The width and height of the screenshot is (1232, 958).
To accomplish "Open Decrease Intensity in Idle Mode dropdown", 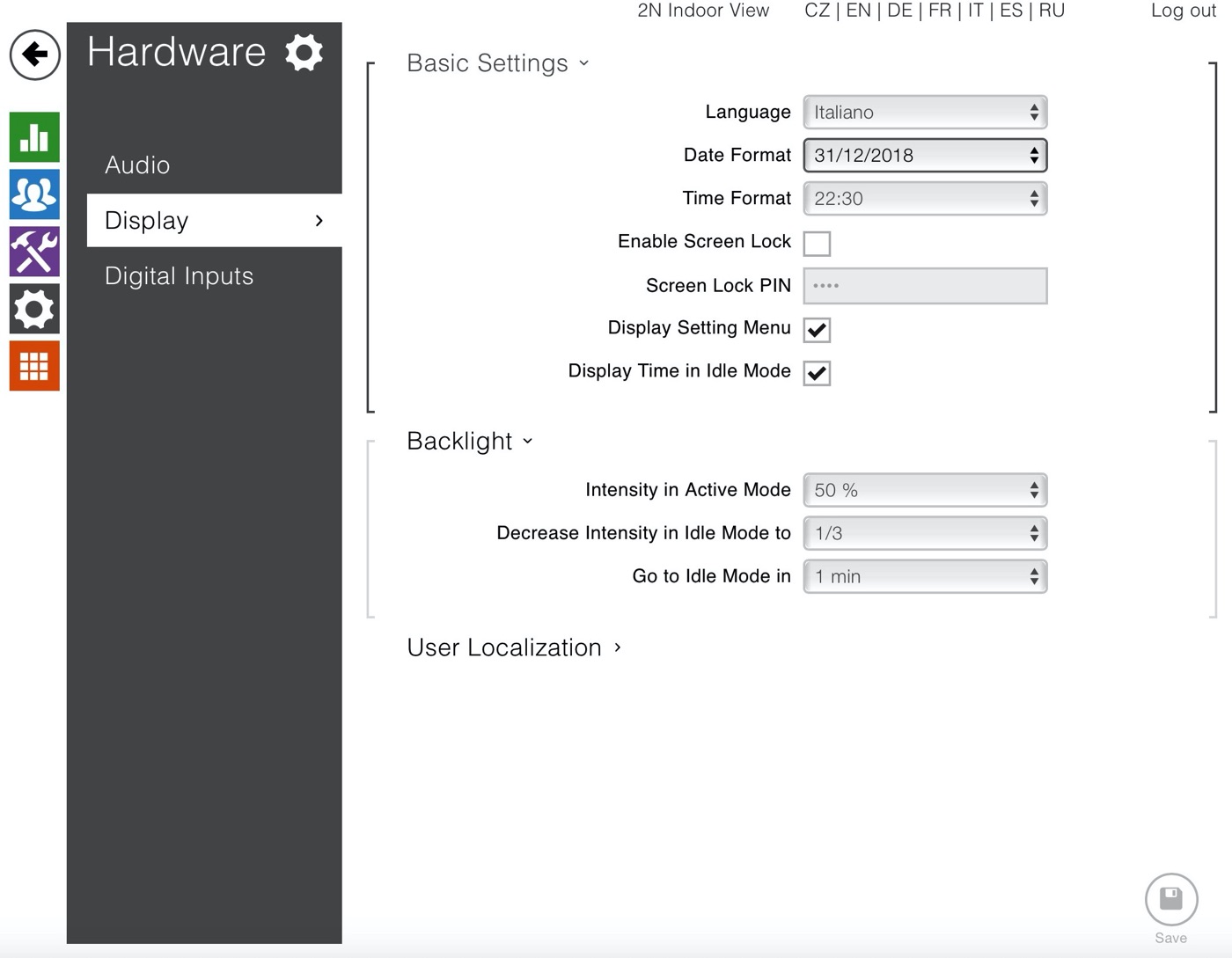I will tap(925, 533).
